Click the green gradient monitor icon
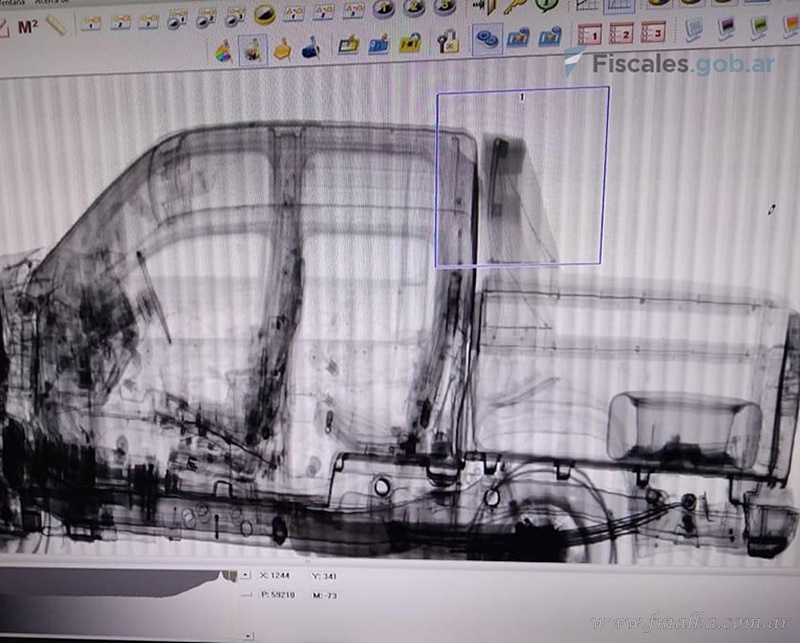Image resolution: width=800 pixels, height=643 pixels. [760, 26]
